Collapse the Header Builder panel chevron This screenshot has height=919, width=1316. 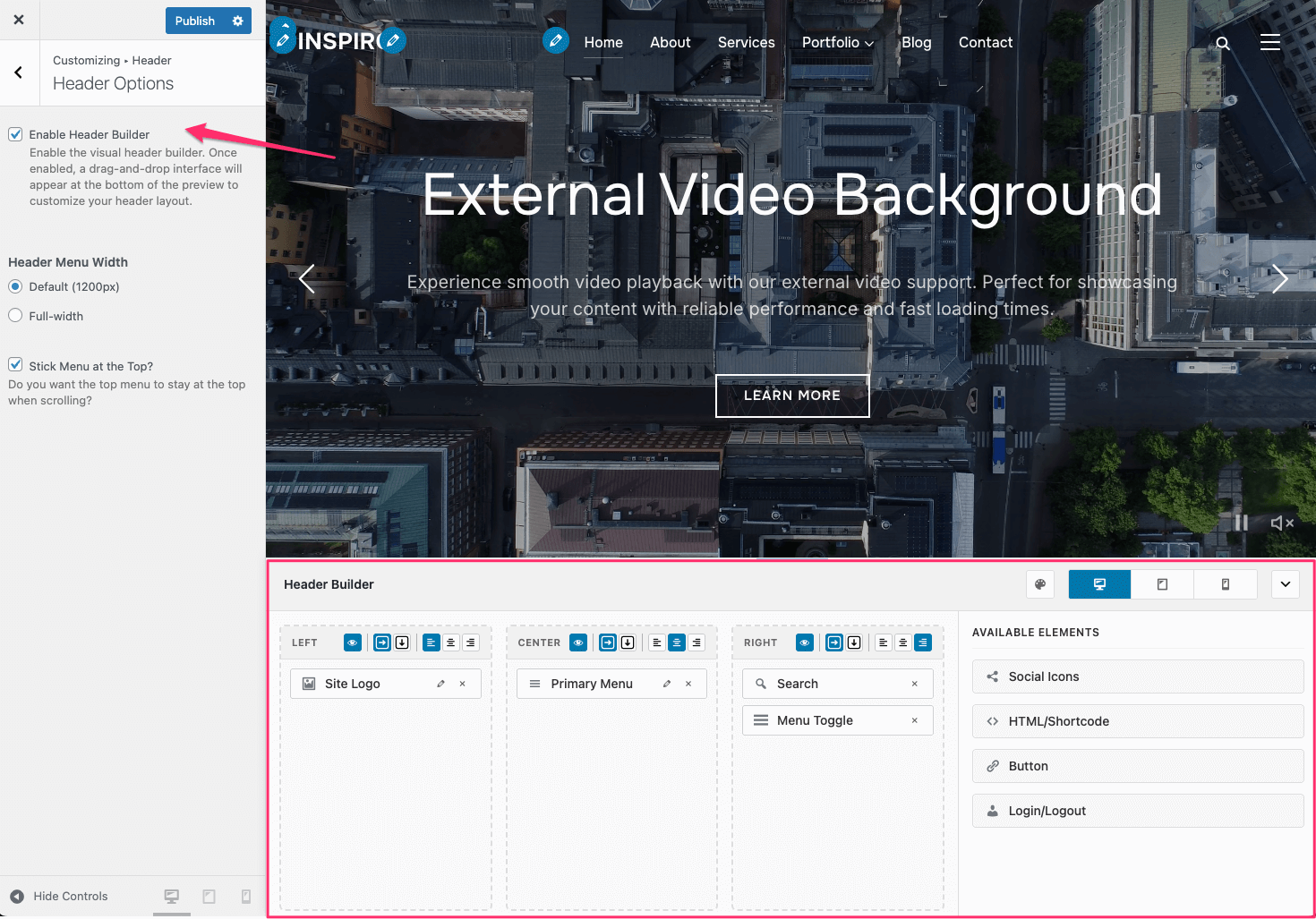point(1285,584)
